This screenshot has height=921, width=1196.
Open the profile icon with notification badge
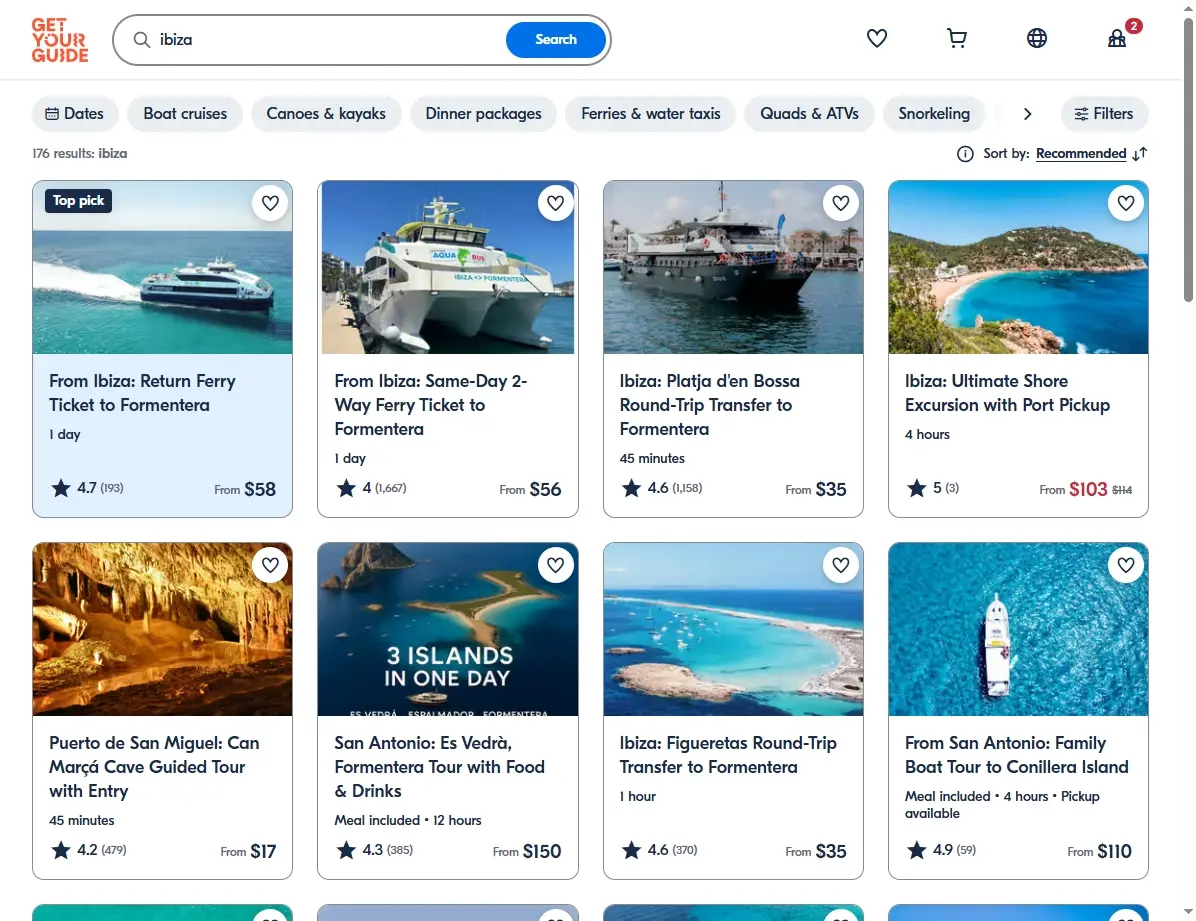click(1117, 38)
